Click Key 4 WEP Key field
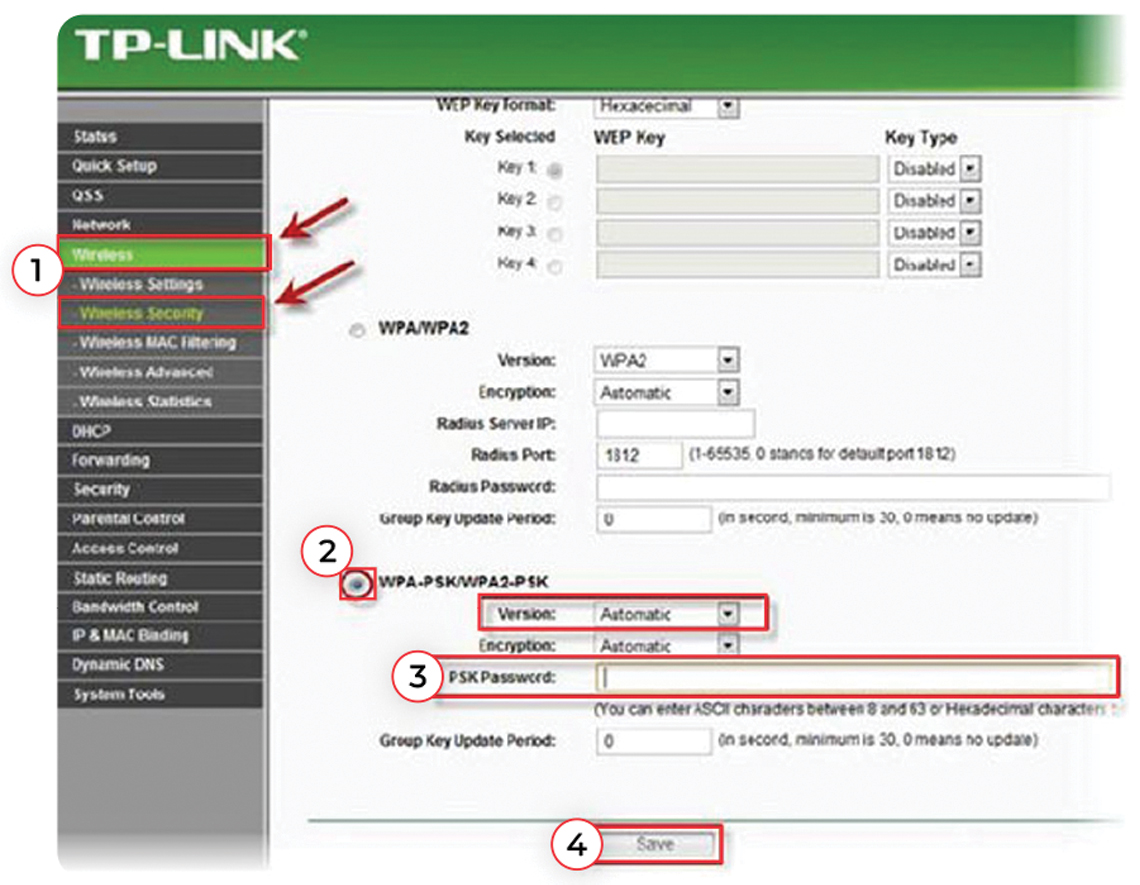This screenshot has height=885, width=1140. coord(738,265)
